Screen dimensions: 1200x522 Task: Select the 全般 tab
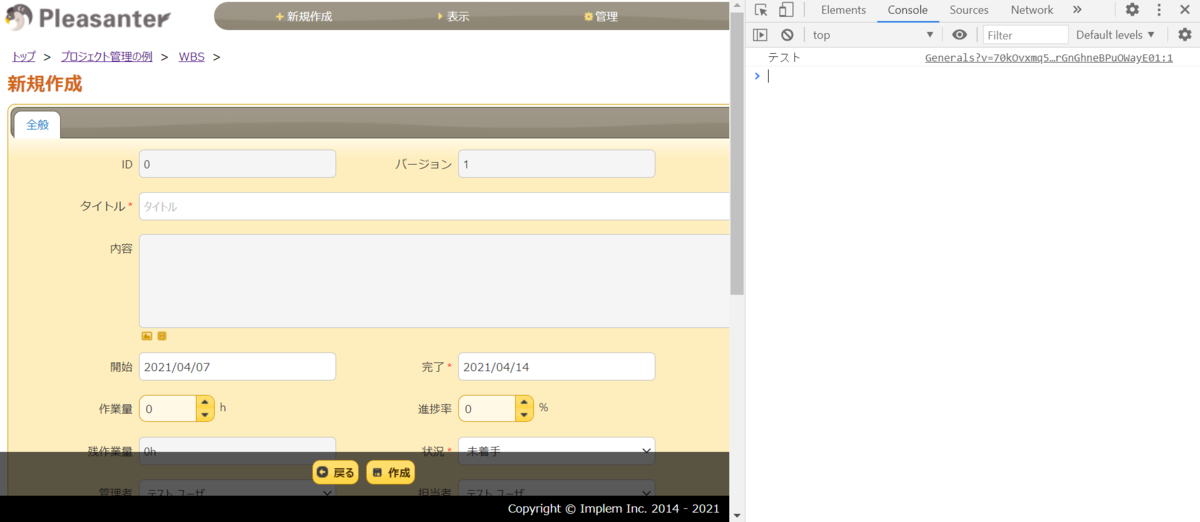pyautogui.click(x=37, y=125)
